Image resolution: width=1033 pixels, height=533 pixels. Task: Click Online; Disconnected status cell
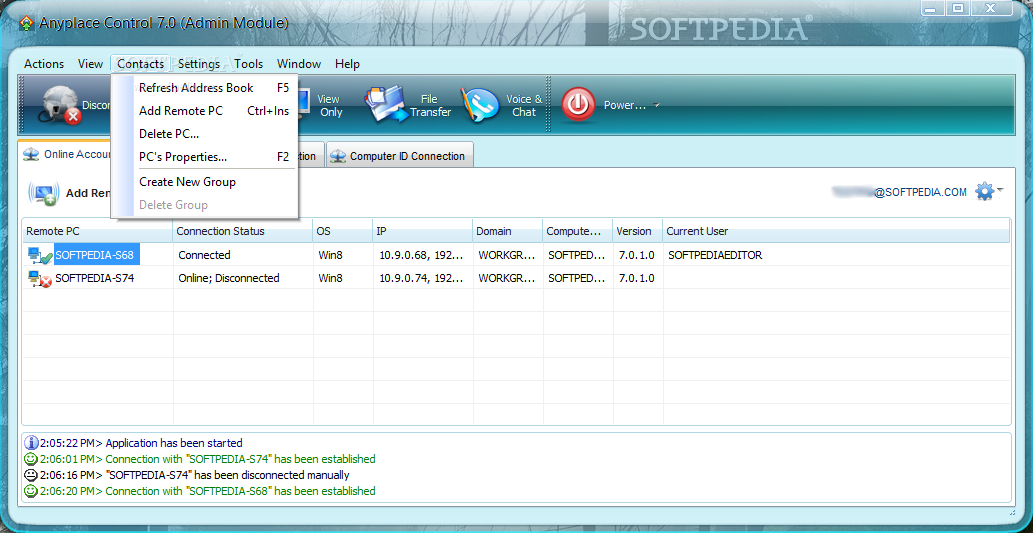(x=229, y=278)
